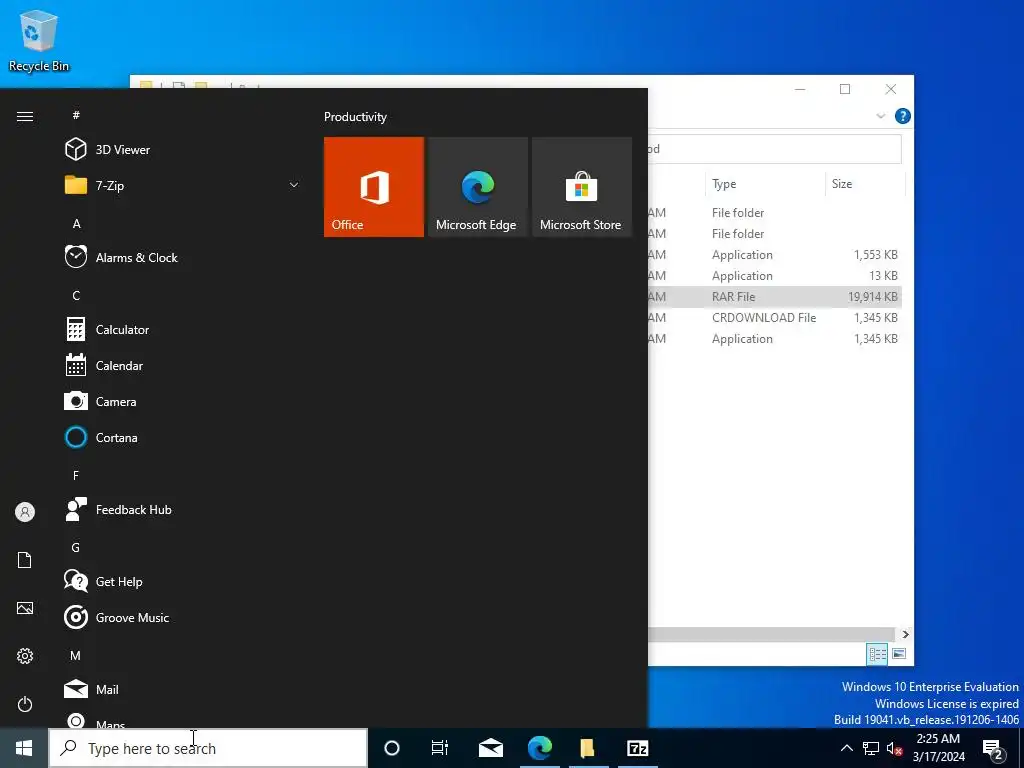The height and width of the screenshot is (768, 1024).
Task: Click the Windows Start button
Action: click(24, 748)
